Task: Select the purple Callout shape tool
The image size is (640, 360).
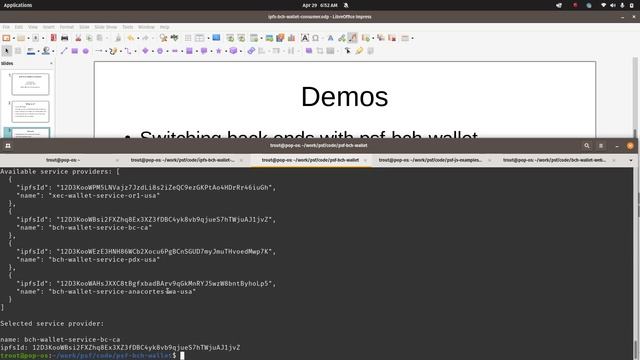Action: point(204,51)
